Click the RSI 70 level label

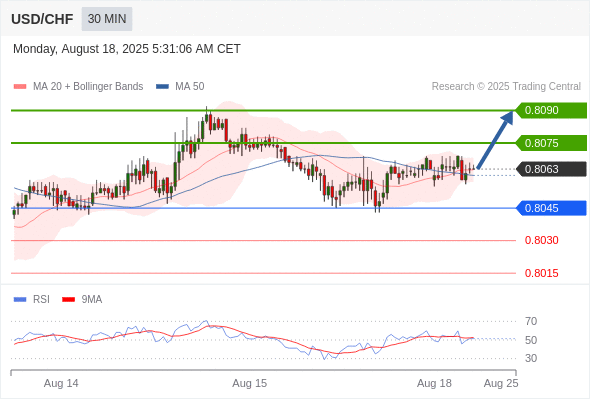(531, 321)
